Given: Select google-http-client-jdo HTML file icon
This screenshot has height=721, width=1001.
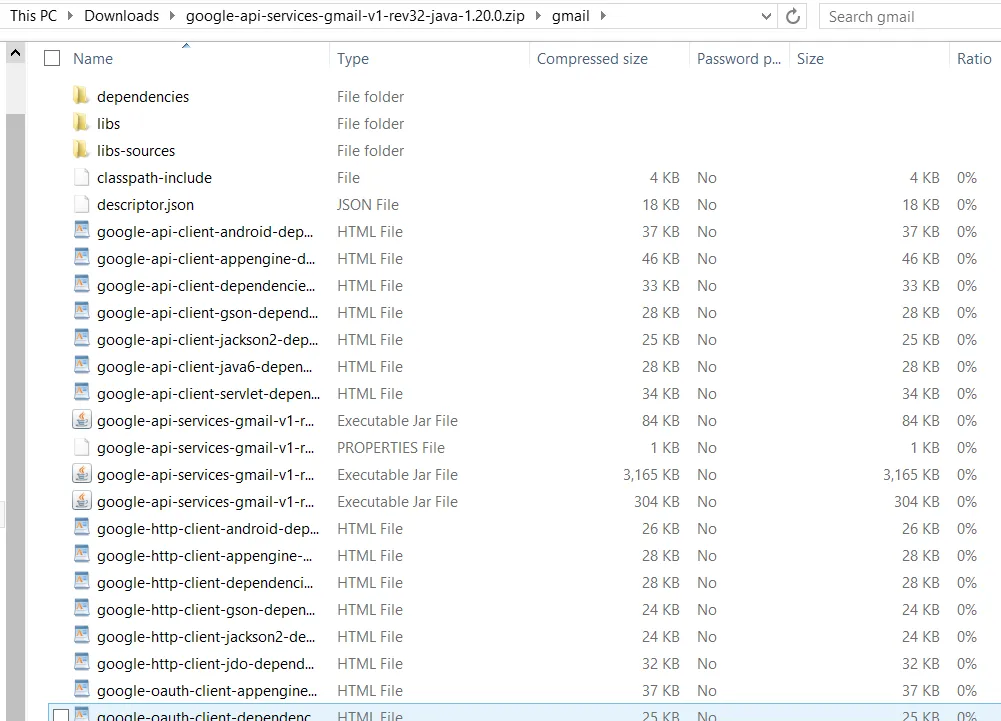Looking at the screenshot, I should click(81, 663).
